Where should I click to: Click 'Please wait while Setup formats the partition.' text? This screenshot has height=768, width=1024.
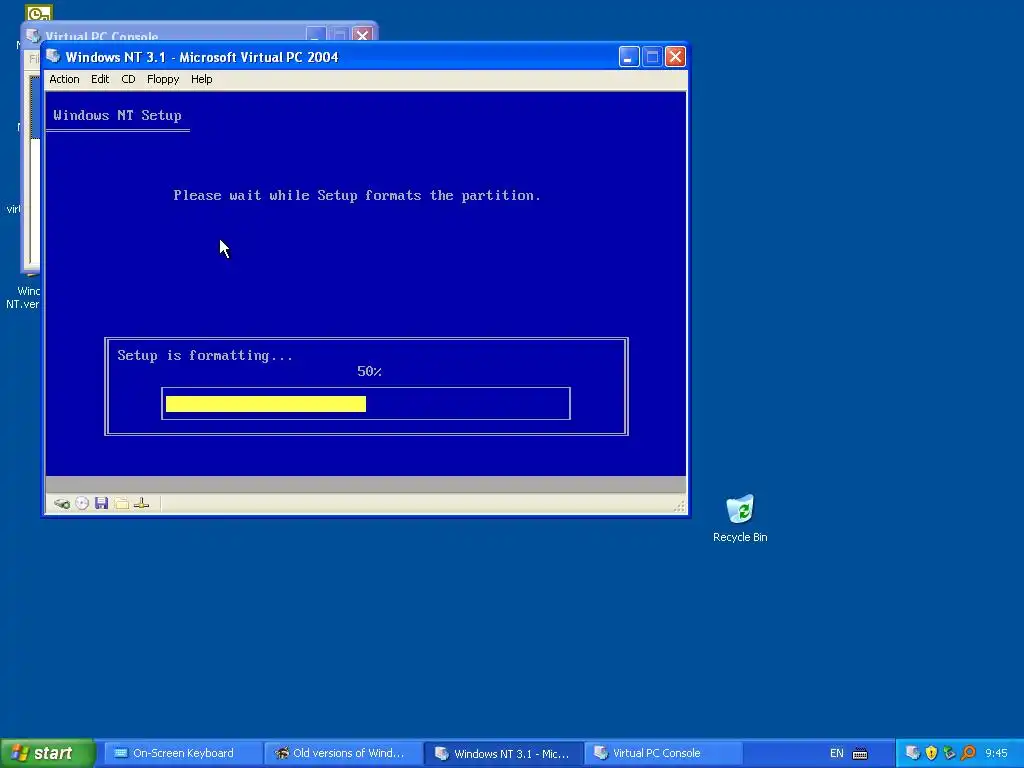(357, 195)
